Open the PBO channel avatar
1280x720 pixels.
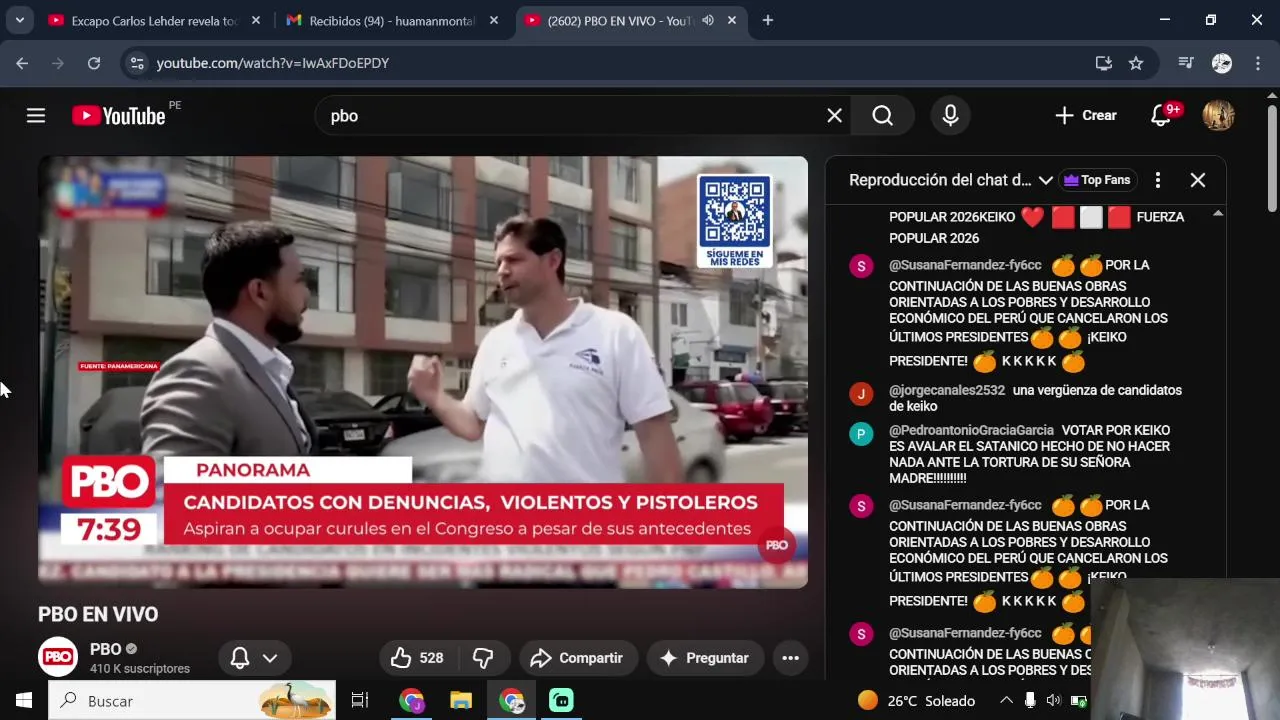click(58, 657)
